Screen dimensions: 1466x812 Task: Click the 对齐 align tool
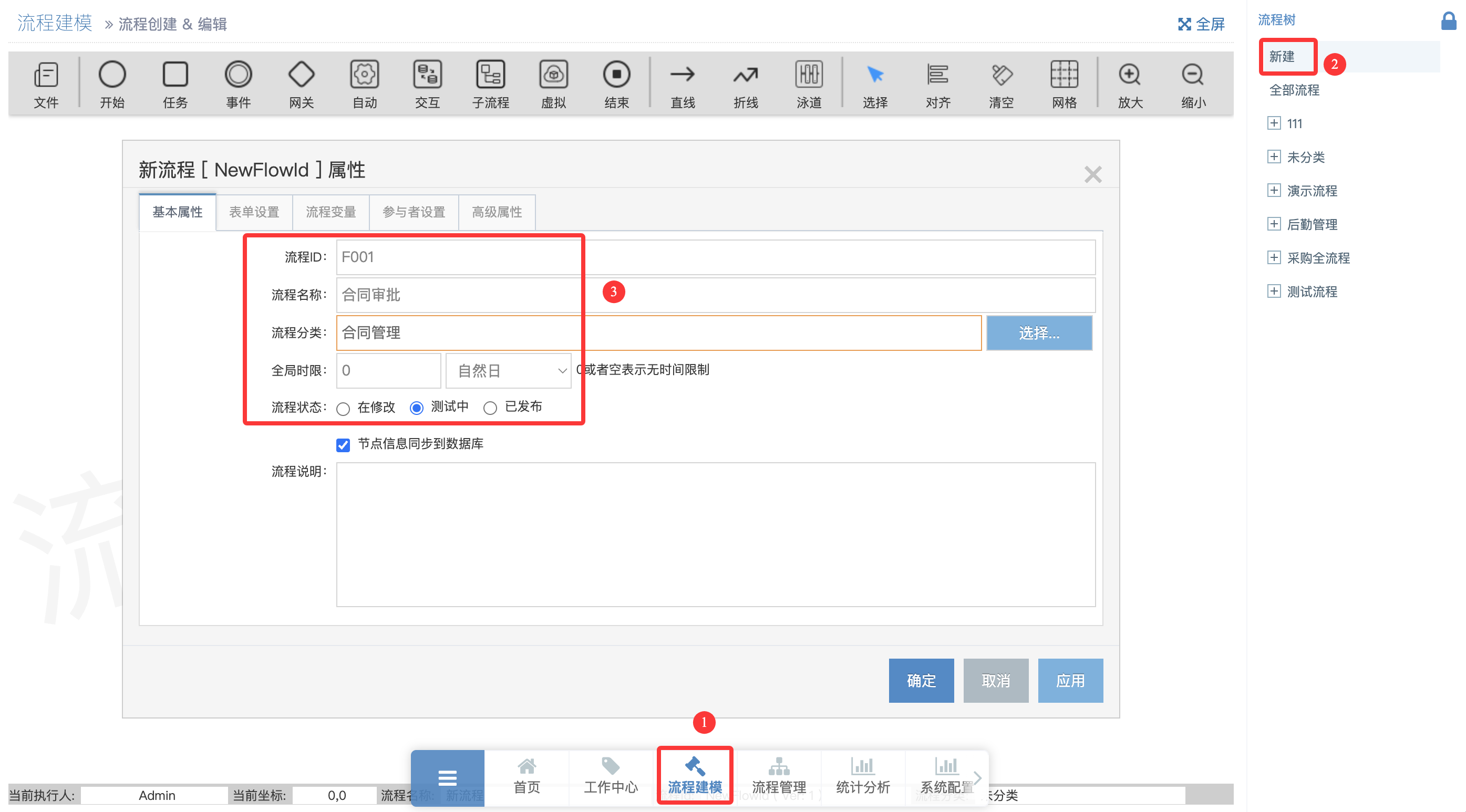coord(938,86)
